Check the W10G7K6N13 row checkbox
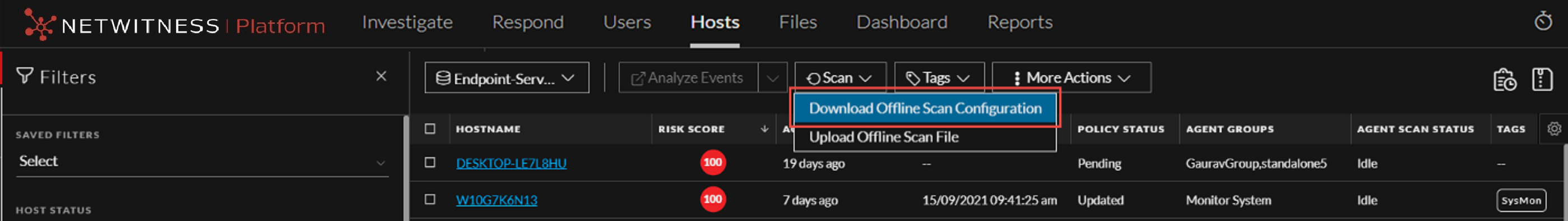1568x221 pixels. [x=430, y=199]
